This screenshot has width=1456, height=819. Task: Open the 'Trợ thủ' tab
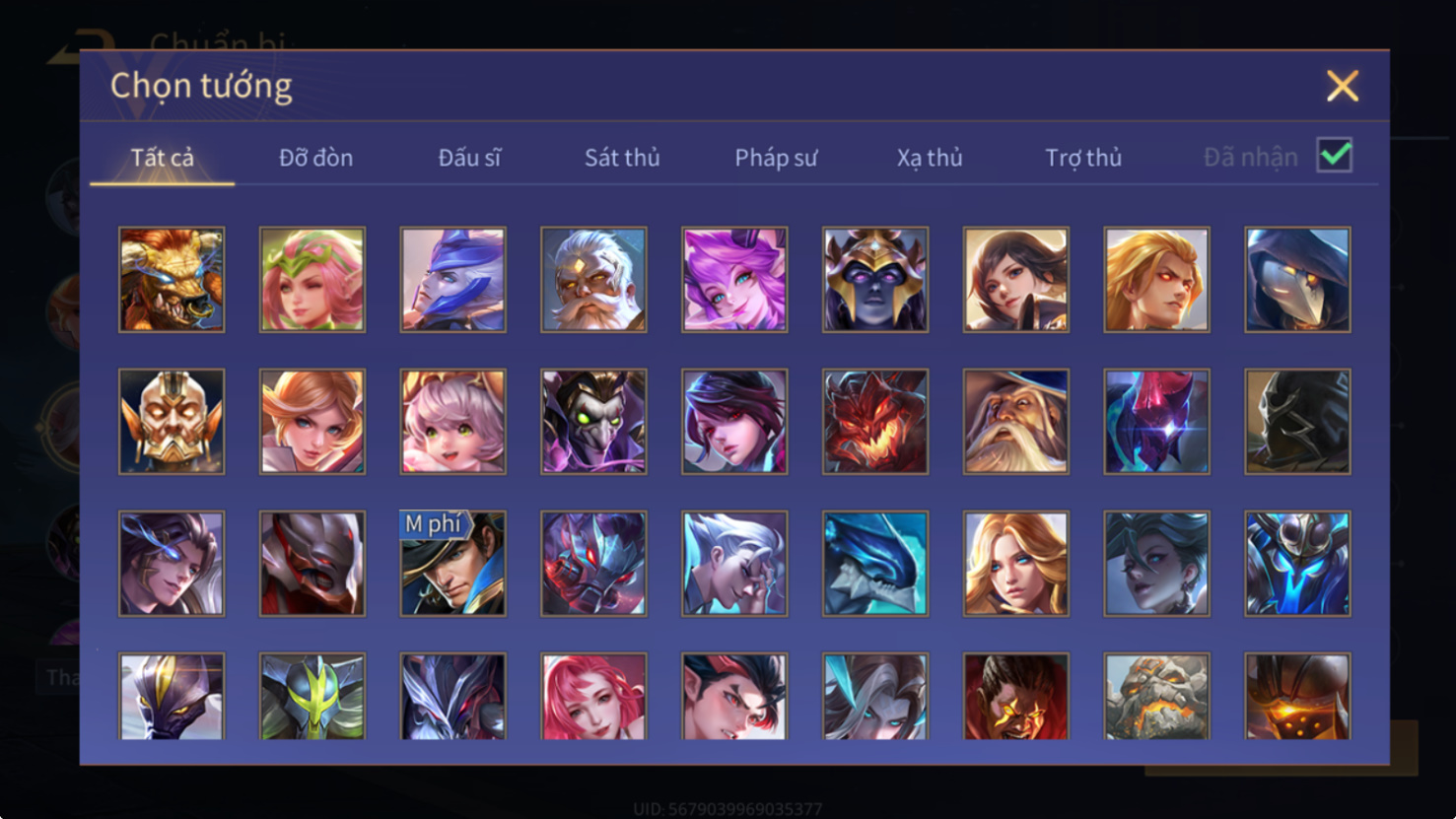1083,158
